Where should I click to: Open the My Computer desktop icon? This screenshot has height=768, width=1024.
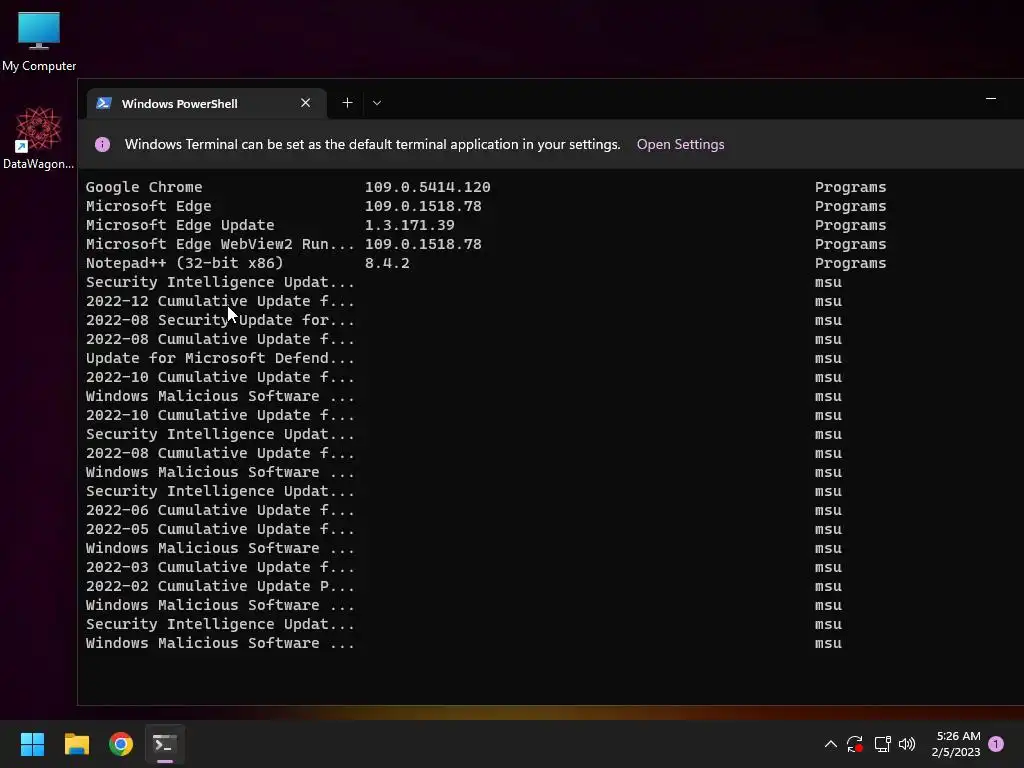(x=39, y=40)
